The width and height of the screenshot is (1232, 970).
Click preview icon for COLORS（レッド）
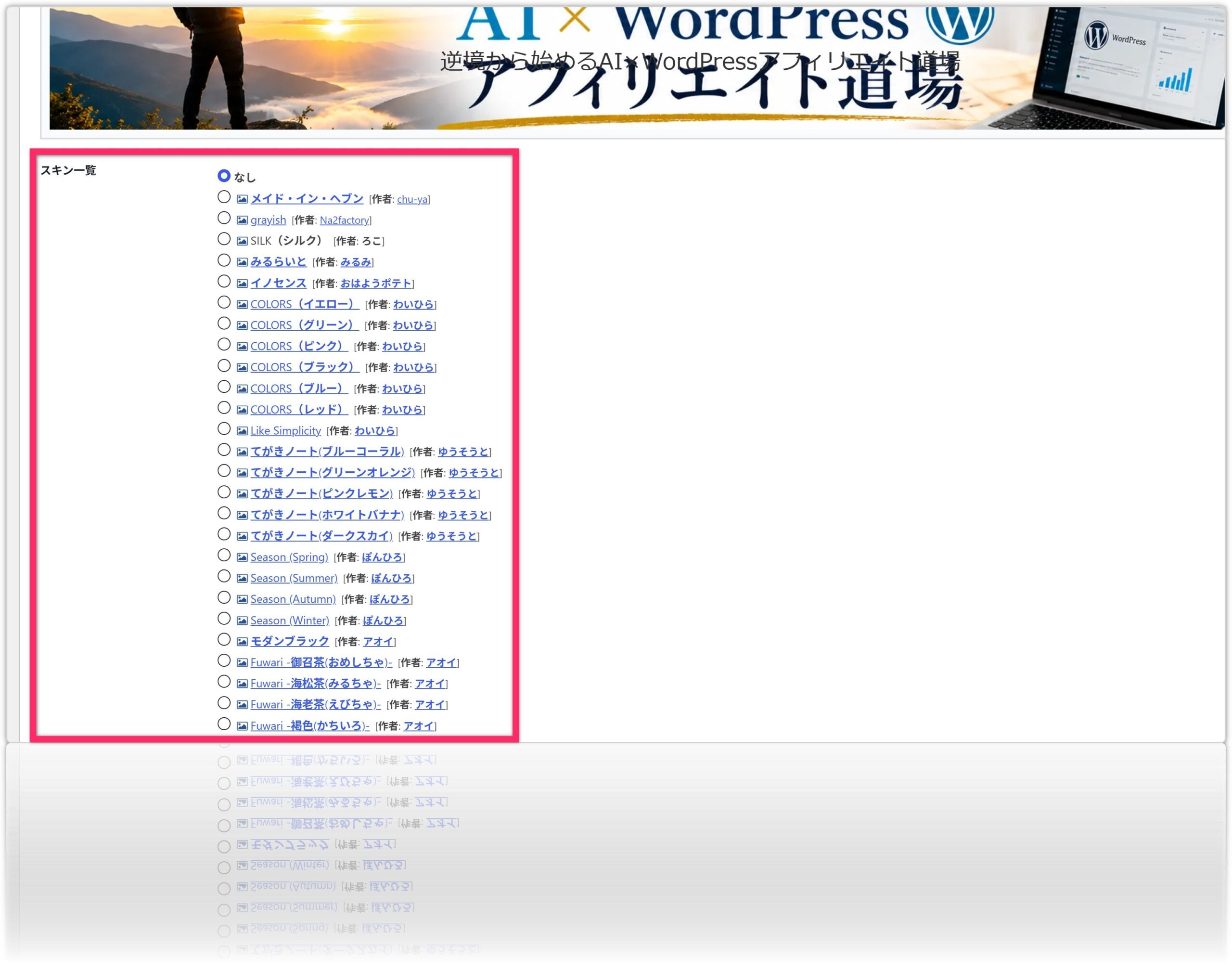242,410
